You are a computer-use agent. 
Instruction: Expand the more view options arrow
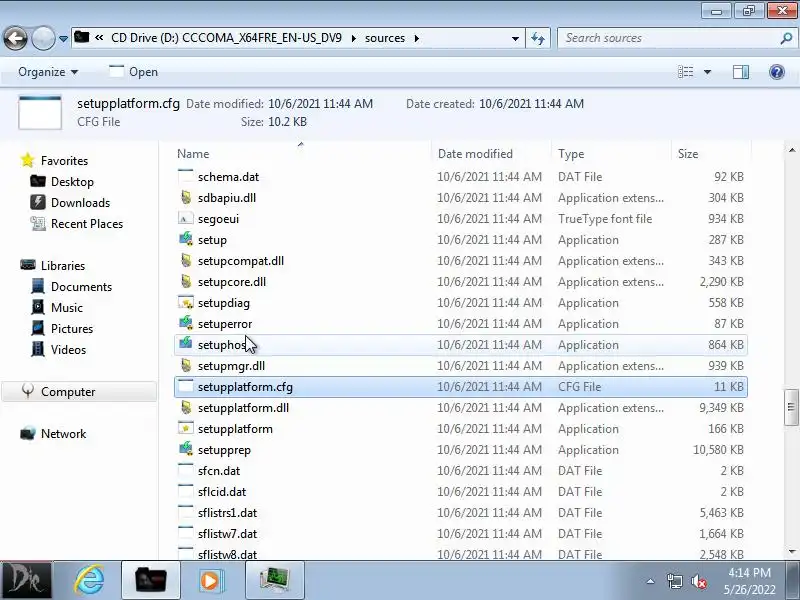(x=707, y=72)
